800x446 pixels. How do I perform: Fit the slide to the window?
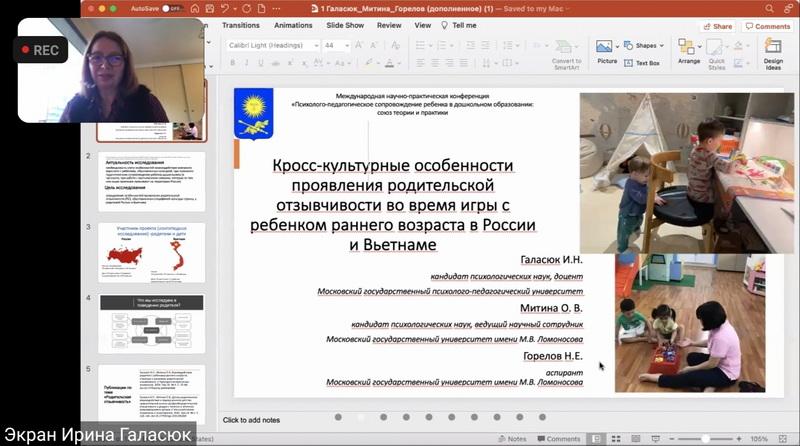click(783, 439)
